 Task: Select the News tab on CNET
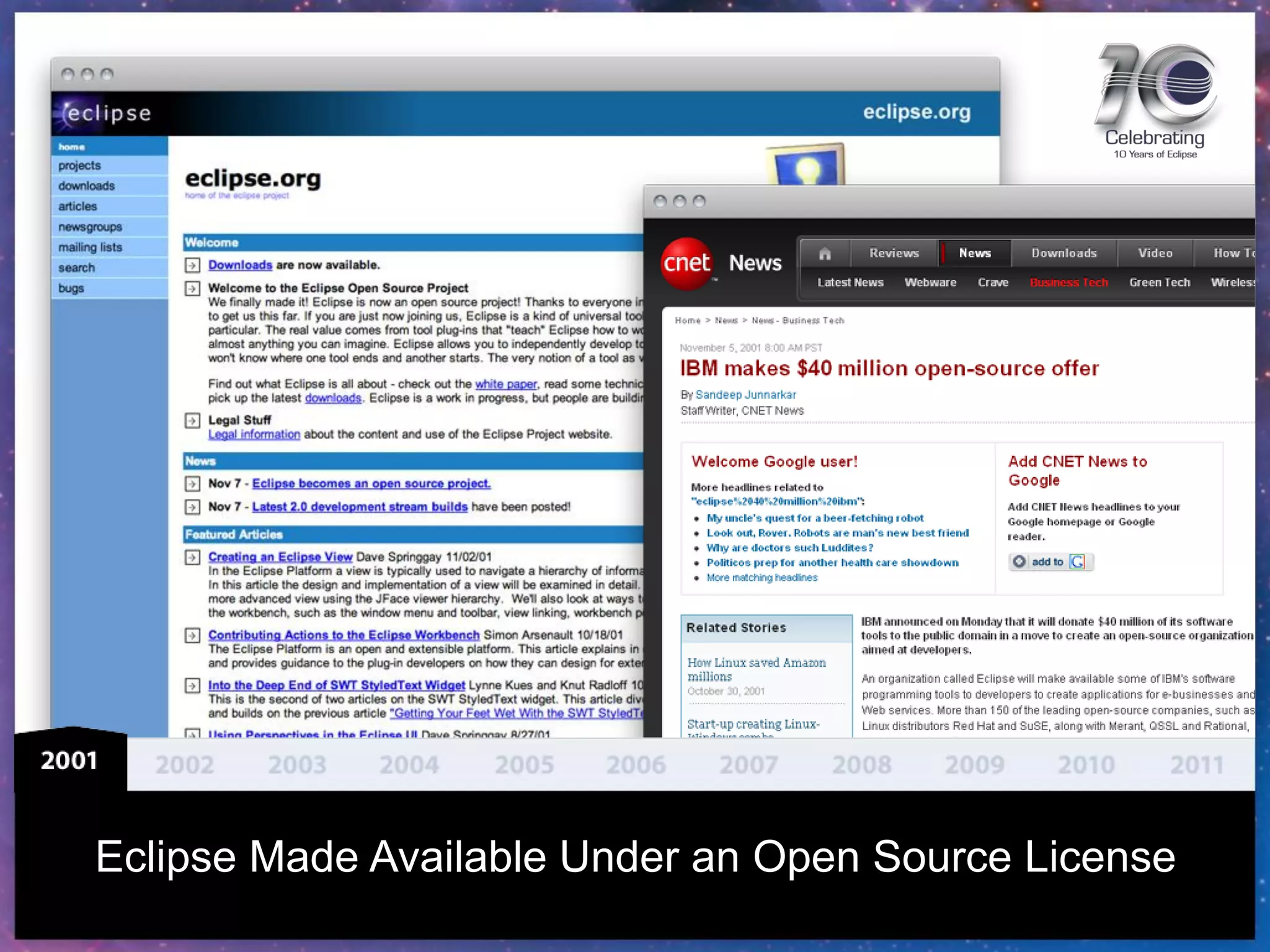(975, 253)
